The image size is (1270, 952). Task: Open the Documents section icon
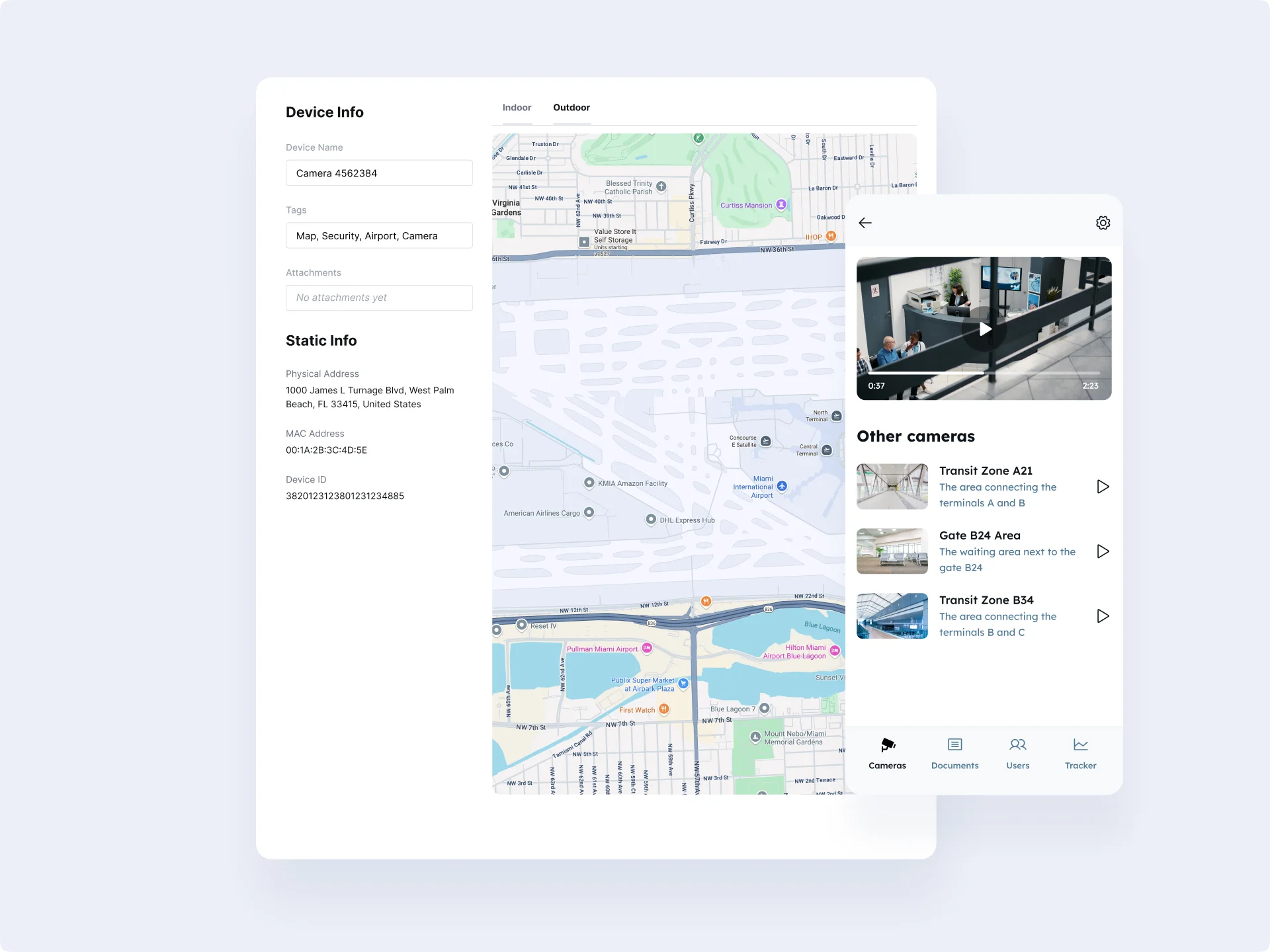pyautogui.click(x=954, y=745)
